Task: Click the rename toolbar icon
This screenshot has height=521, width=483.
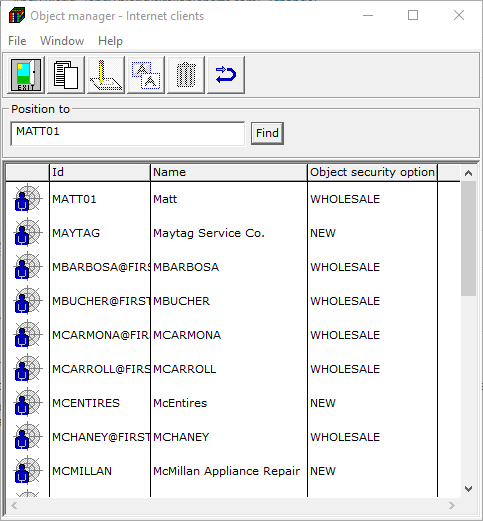Action: (146, 75)
